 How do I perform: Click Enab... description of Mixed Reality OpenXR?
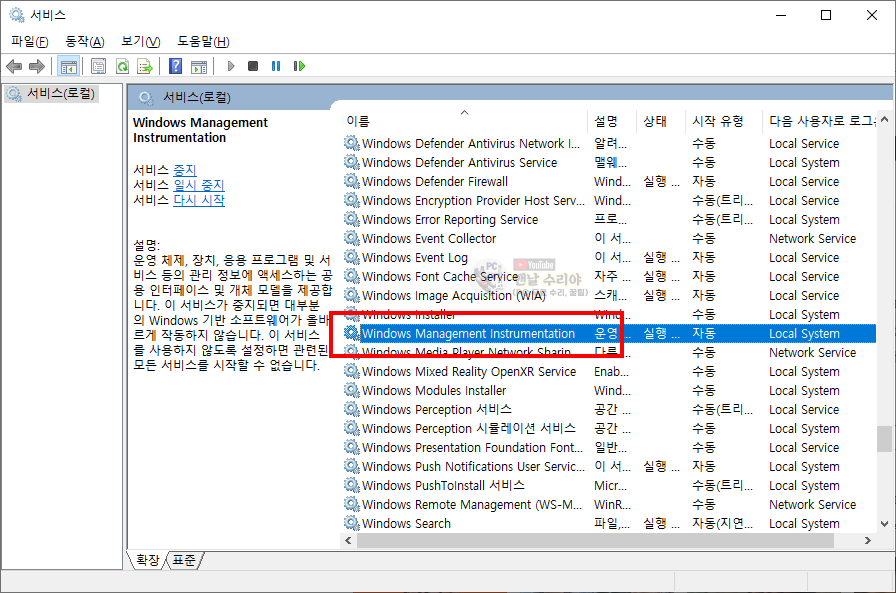point(611,371)
